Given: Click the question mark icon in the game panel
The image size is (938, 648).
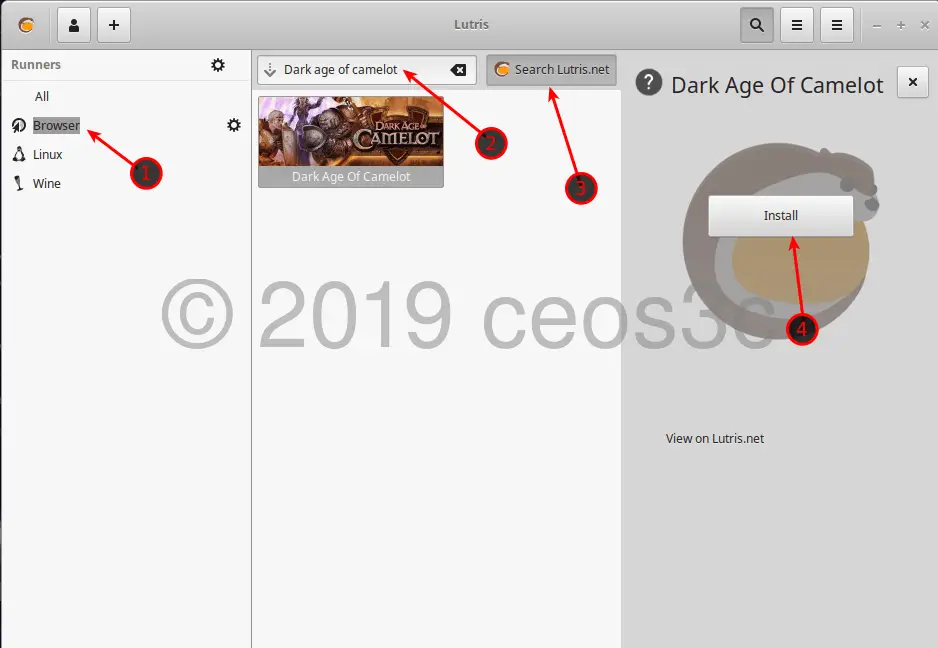Looking at the screenshot, I should click(x=648, y=83).
